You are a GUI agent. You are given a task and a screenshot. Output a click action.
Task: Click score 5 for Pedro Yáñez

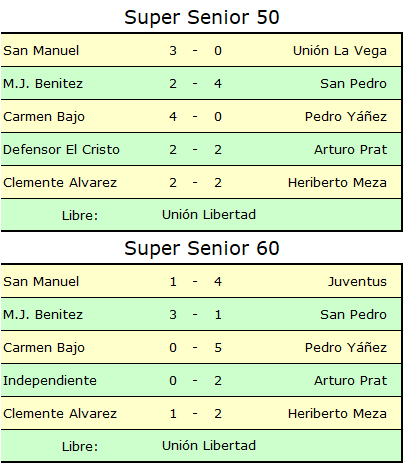pos(218,348)
